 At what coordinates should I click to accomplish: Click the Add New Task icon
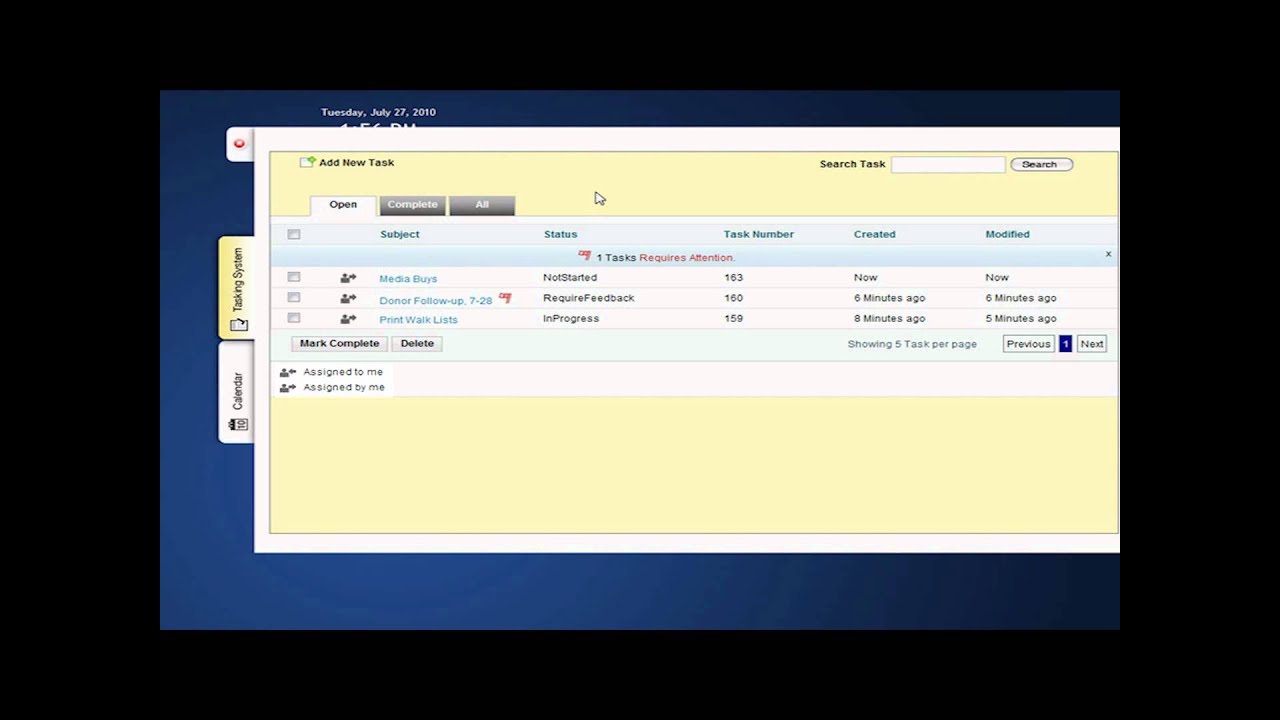[x=308, y=162]
